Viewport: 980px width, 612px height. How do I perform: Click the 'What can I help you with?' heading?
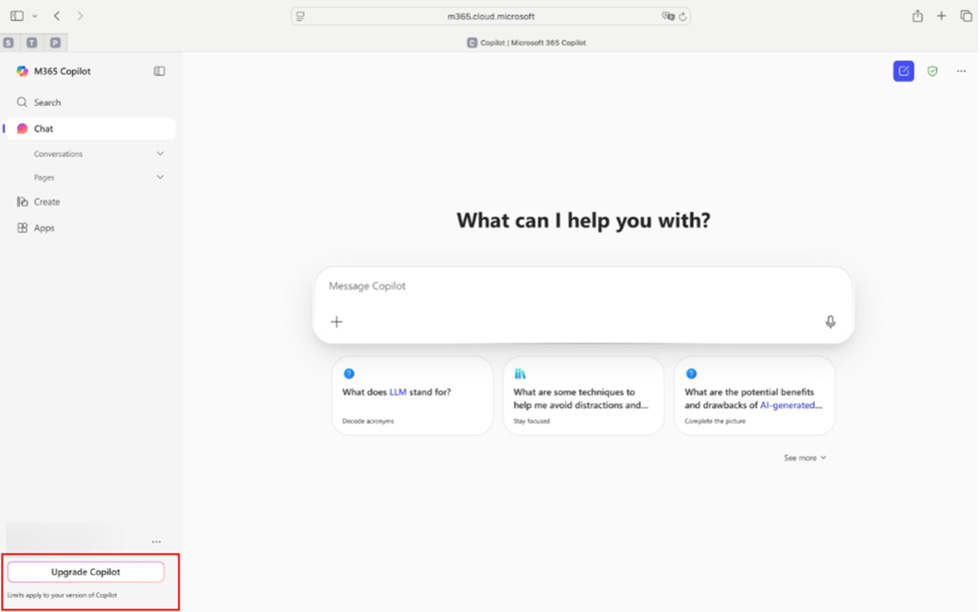pyautogui.click(x=584, y=220)
